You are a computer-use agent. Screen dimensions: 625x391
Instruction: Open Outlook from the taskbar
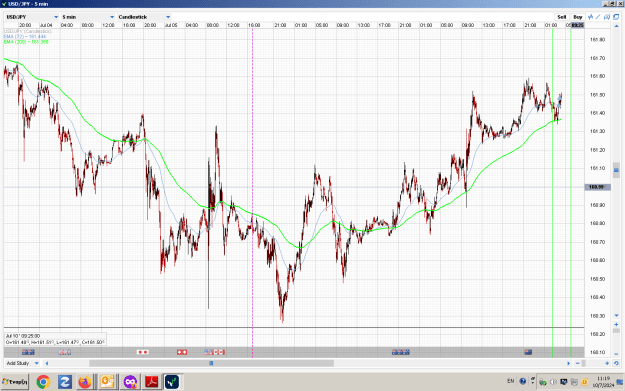tap(107, 382)
